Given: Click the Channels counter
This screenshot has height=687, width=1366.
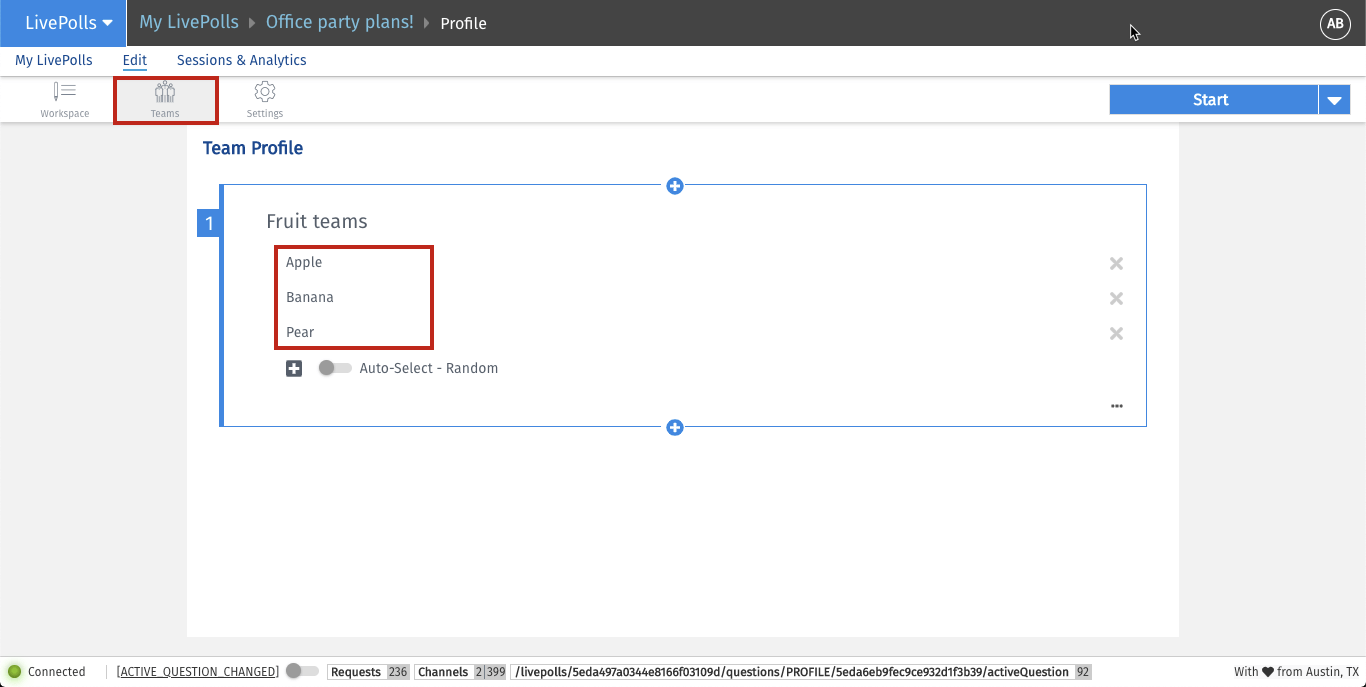Looking at the screenshot, I should point(462,672).
